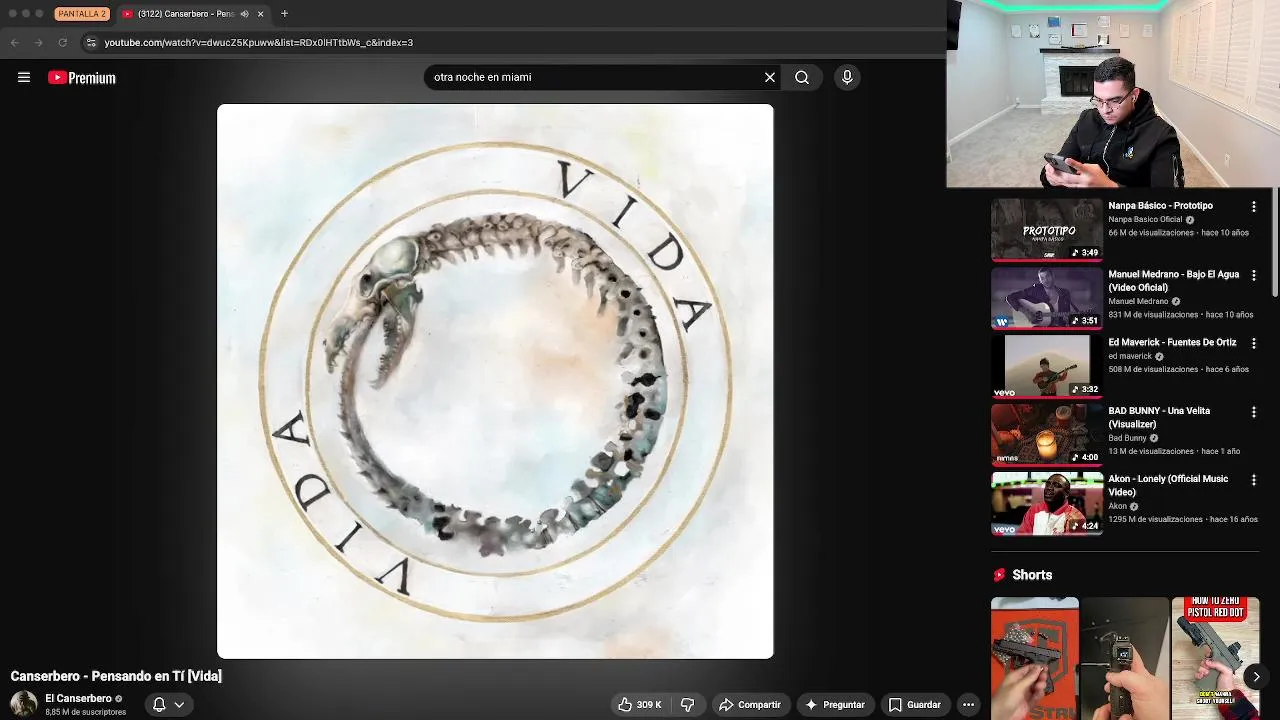This screenshot has width=1280, height=720.
Task: Open Manuel Medrano Bajo El Agua thumbnail
Action: [1047, 297]
